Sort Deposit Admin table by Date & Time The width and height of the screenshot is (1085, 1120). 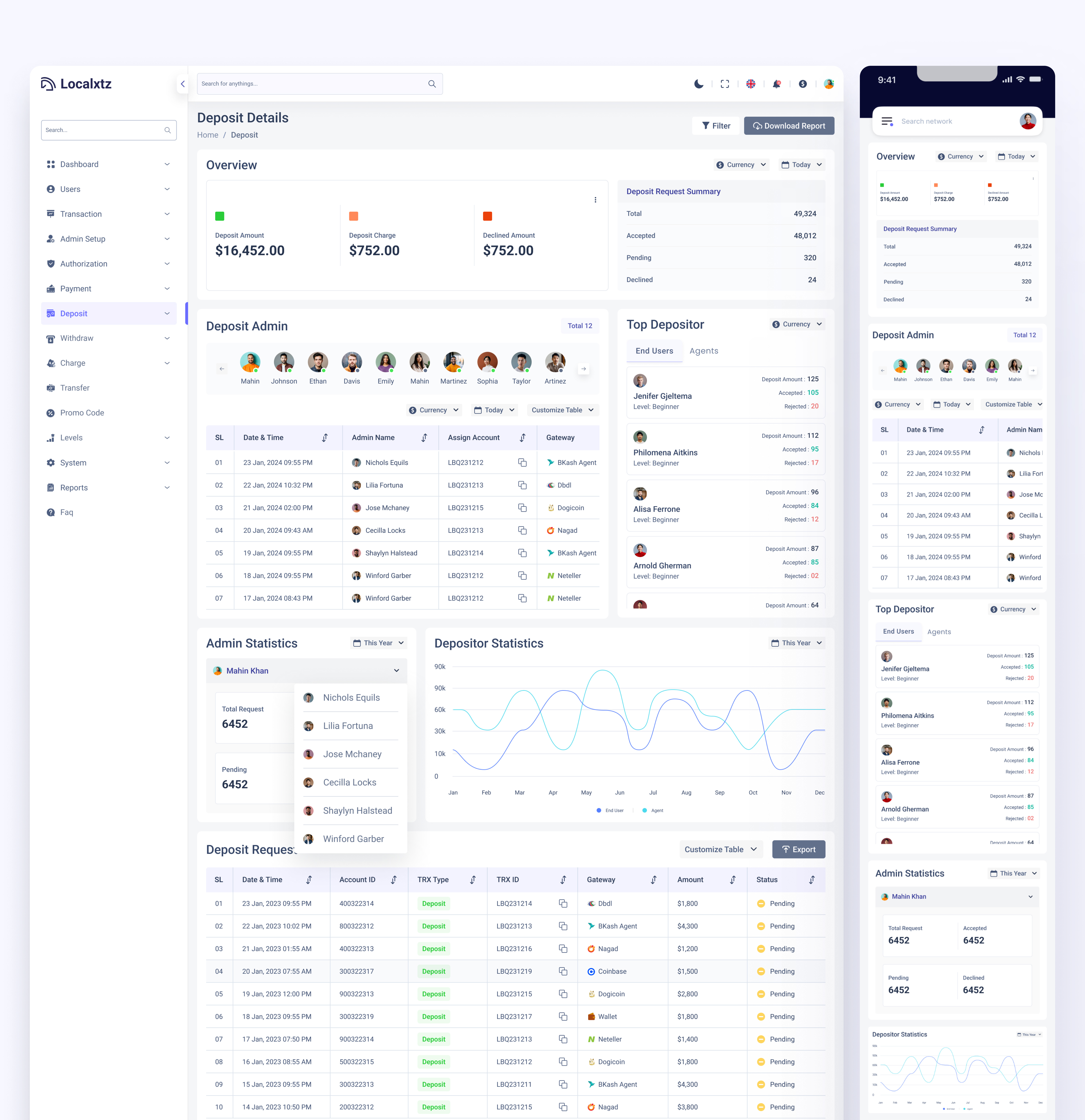pyautogui.click(x=324, y=438)
